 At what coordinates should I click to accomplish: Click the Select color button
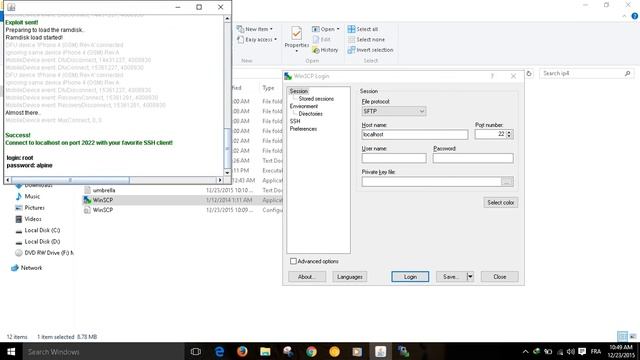500,202
